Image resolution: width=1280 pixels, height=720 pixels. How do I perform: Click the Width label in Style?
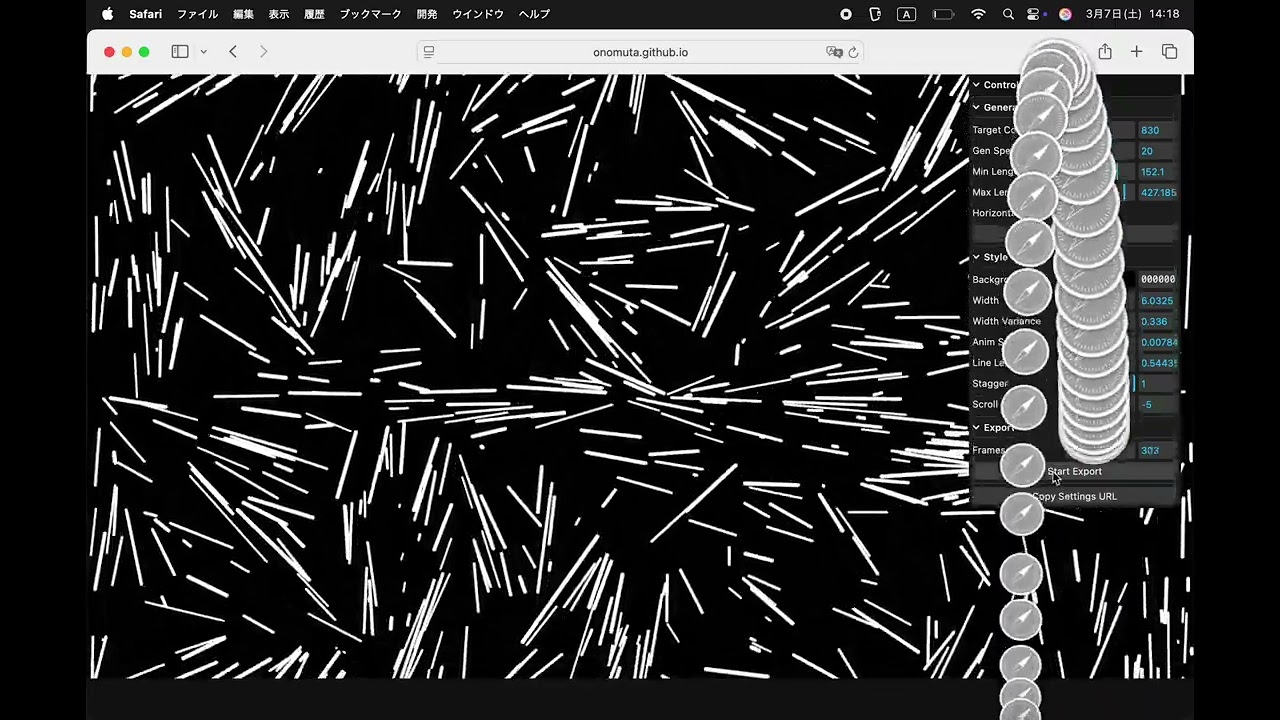coord(985,300)
